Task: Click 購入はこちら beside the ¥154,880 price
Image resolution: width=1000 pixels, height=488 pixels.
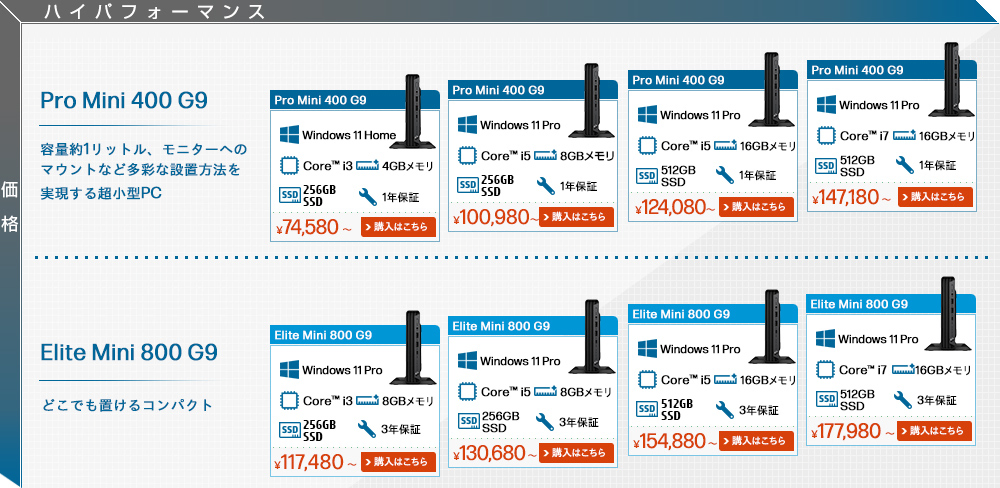Action: tap(756, 441)
